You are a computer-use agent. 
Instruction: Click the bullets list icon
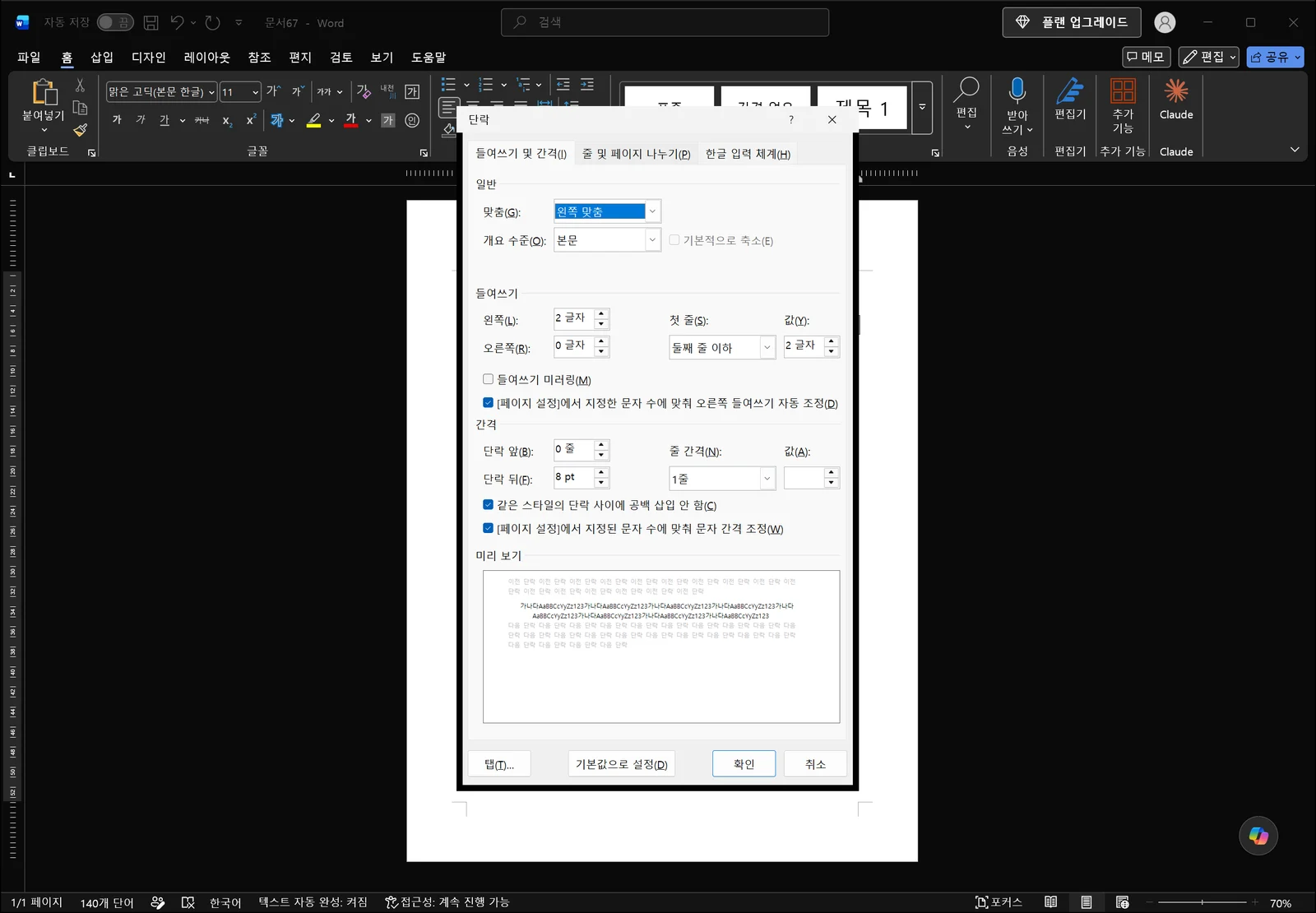click(448, 84)
